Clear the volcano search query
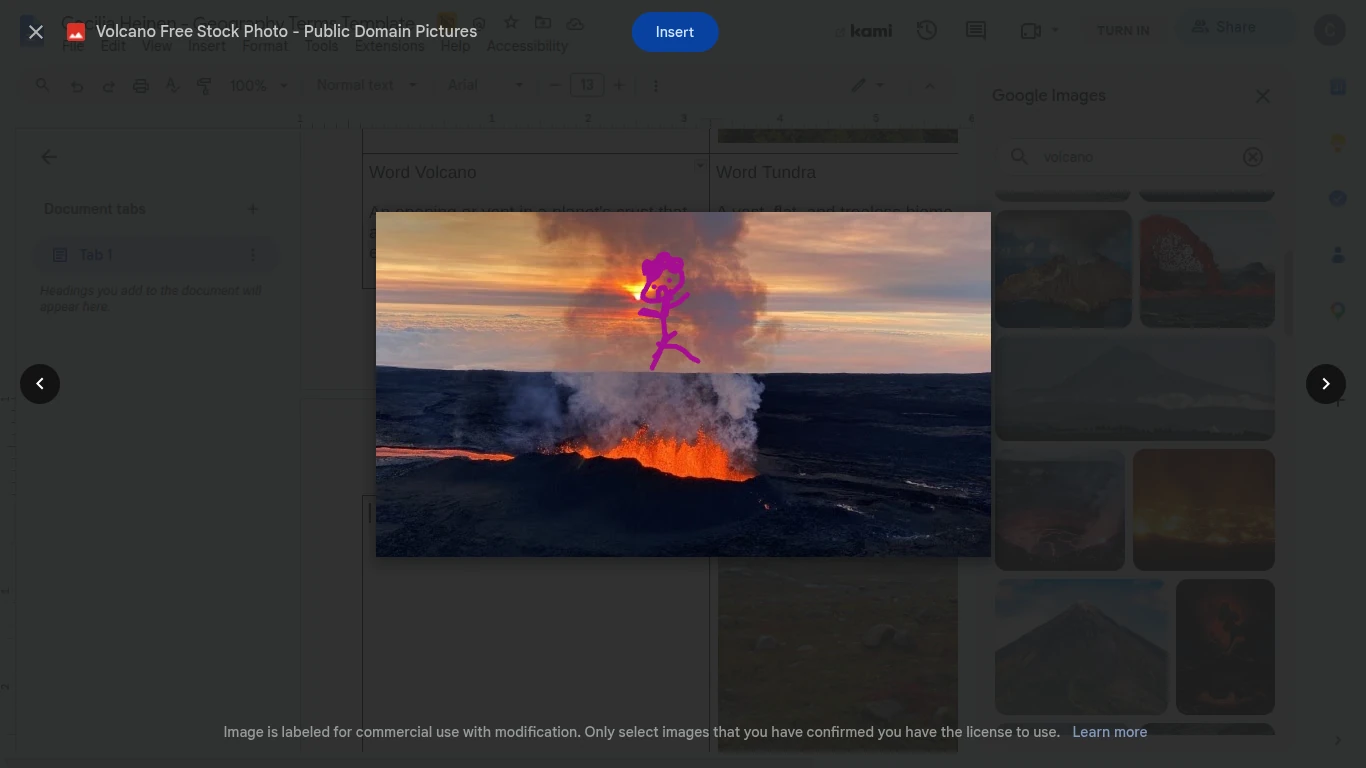 coord(1253,157)
